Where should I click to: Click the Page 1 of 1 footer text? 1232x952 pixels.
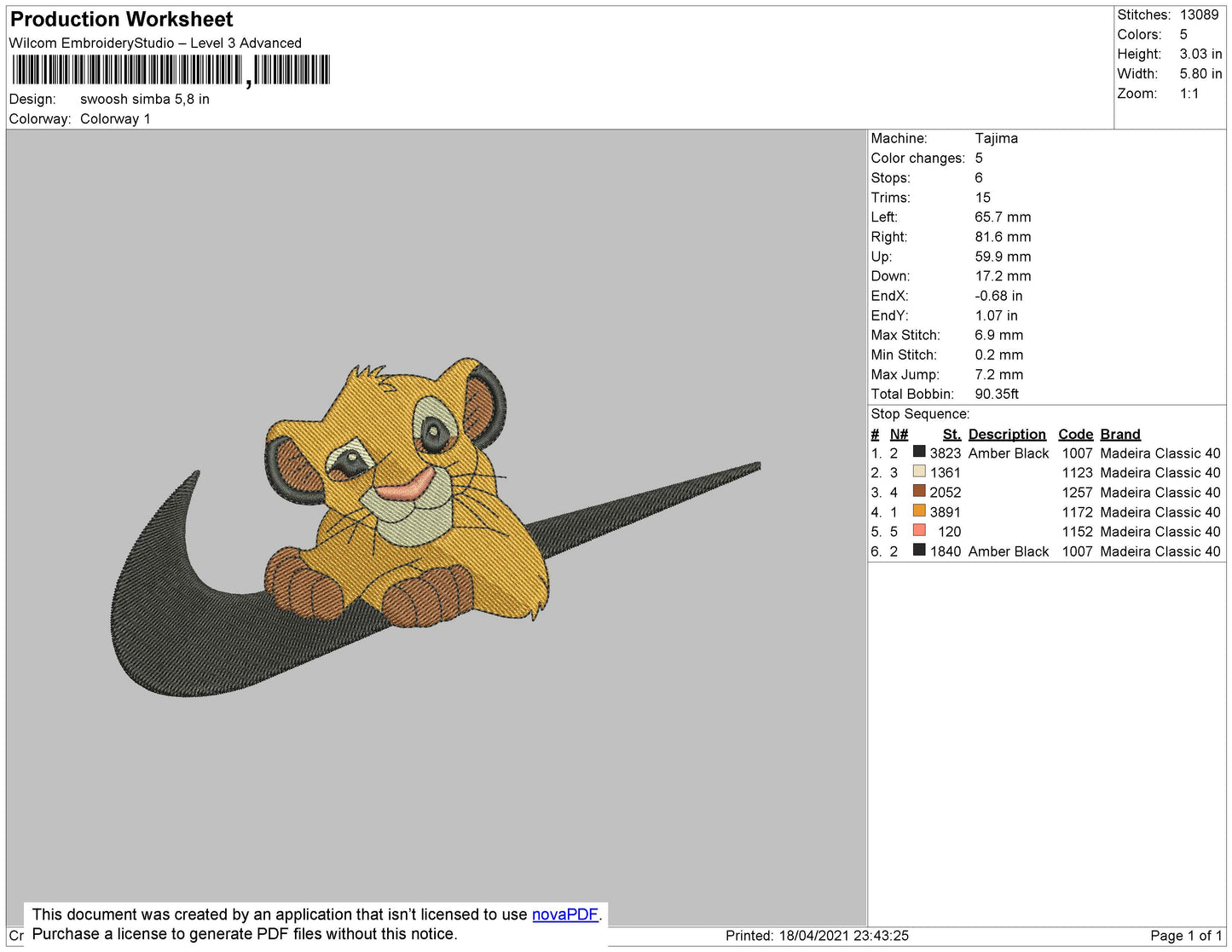point(1185,936)
